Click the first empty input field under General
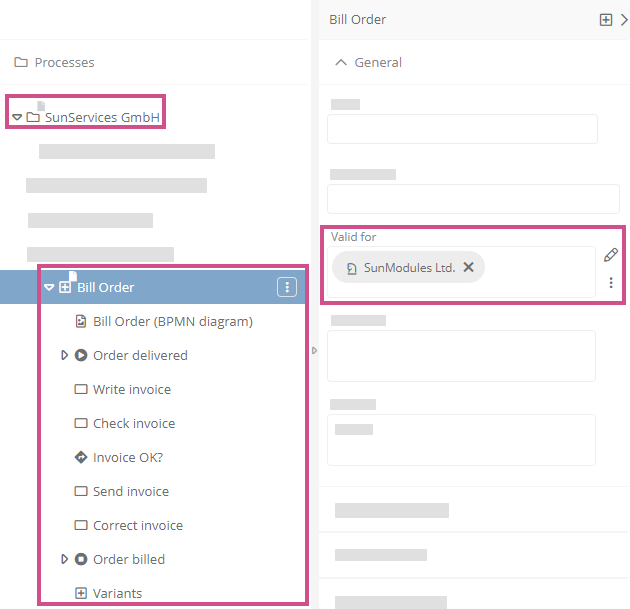 pyautogui.click(x=462, y=129)
